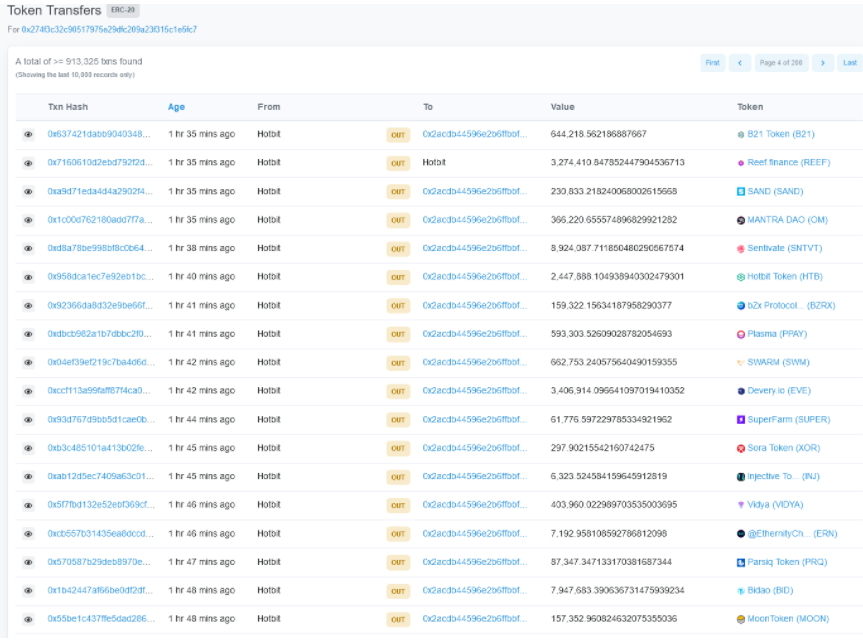Open transaction hash 0x7160610d2ebd792f2d
863x642 pixels.
[x=100, y=162]
